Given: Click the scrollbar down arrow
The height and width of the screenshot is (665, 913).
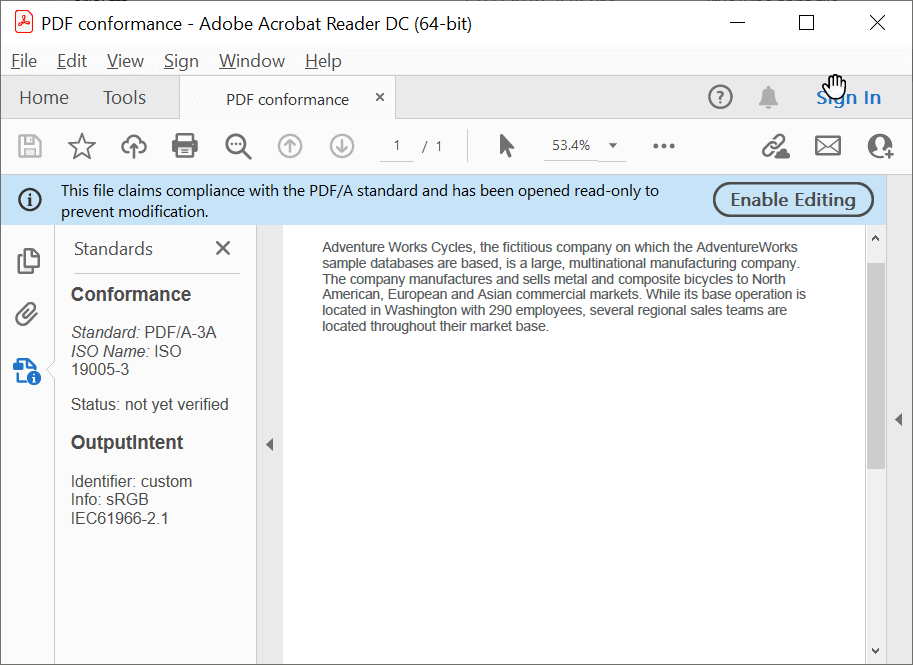Looking at the screenshot, I should click(875, 651).
